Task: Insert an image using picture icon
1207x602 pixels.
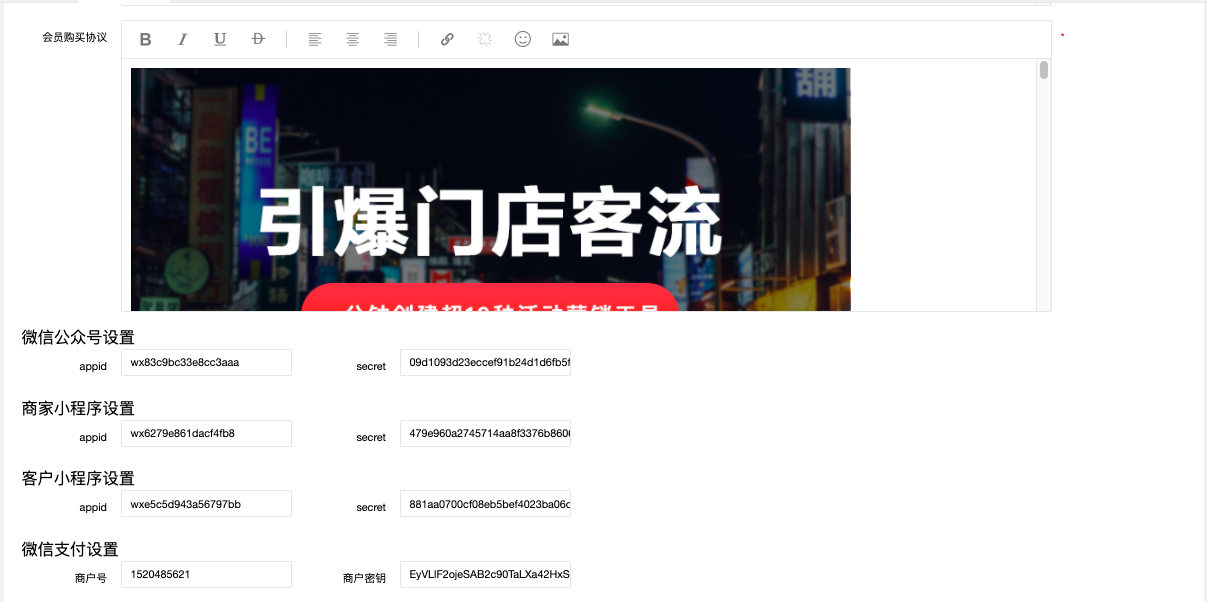Action: (560, 40)
